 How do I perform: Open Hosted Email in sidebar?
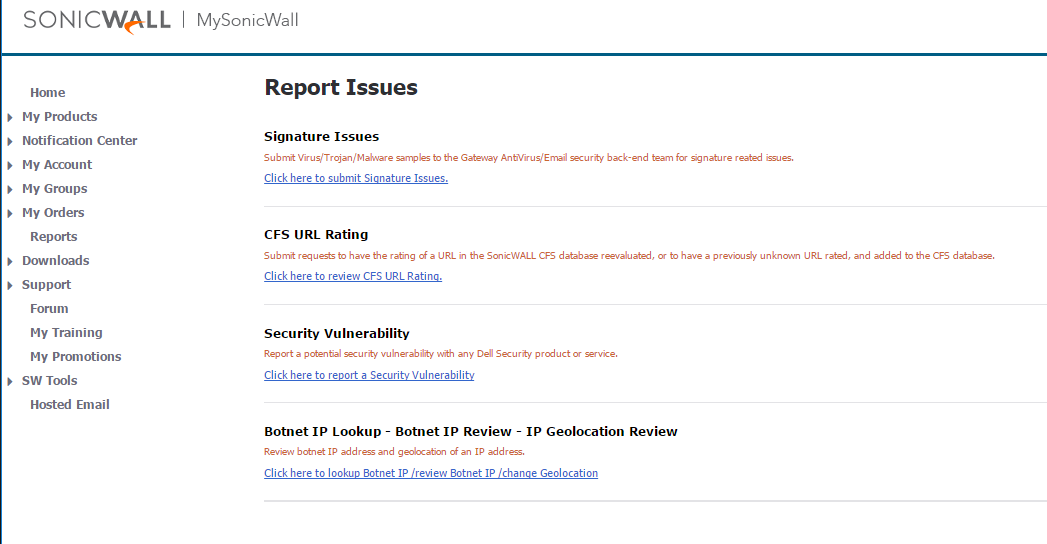tap(69, 405)
